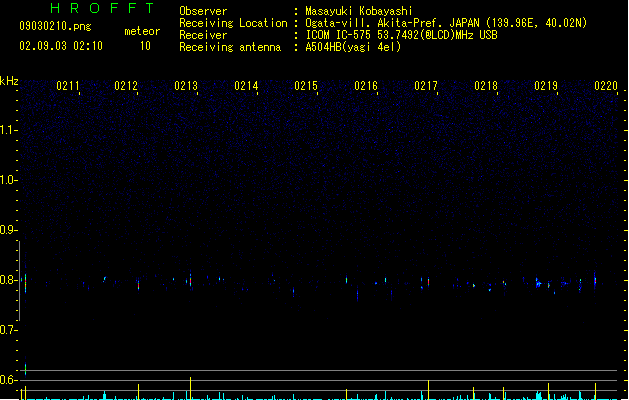Click the meteor echo just before 0217
629x400 pixels.
click(428, 282)
